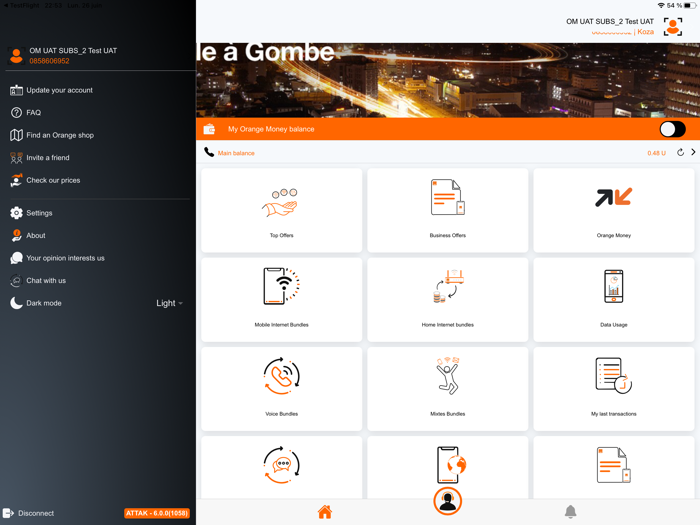
Task: Select Your opinion interests us item
Action: (x=65, y=258)
